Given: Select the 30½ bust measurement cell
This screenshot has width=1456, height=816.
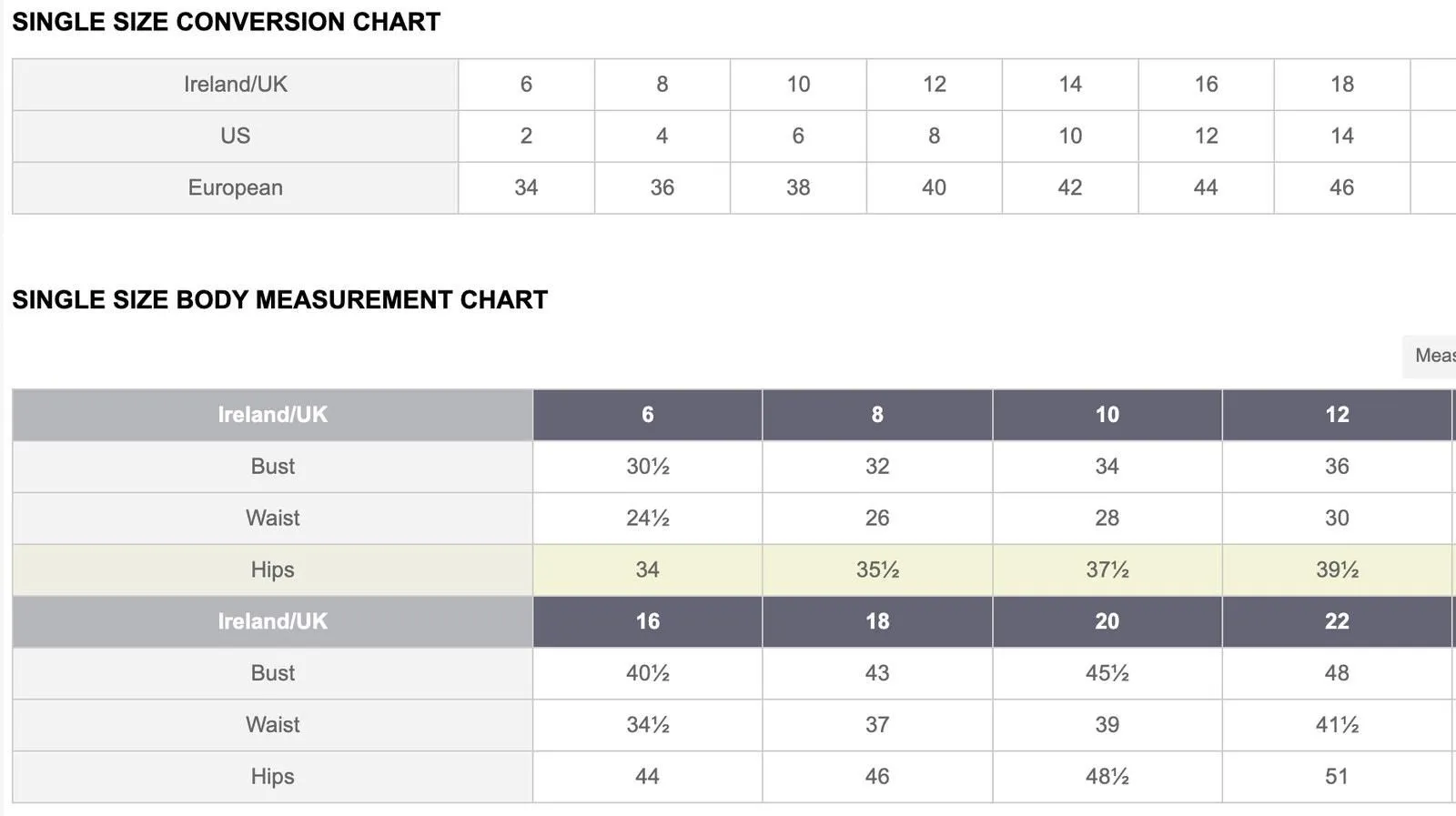Looking at the screenshot, I should [648, 467].
